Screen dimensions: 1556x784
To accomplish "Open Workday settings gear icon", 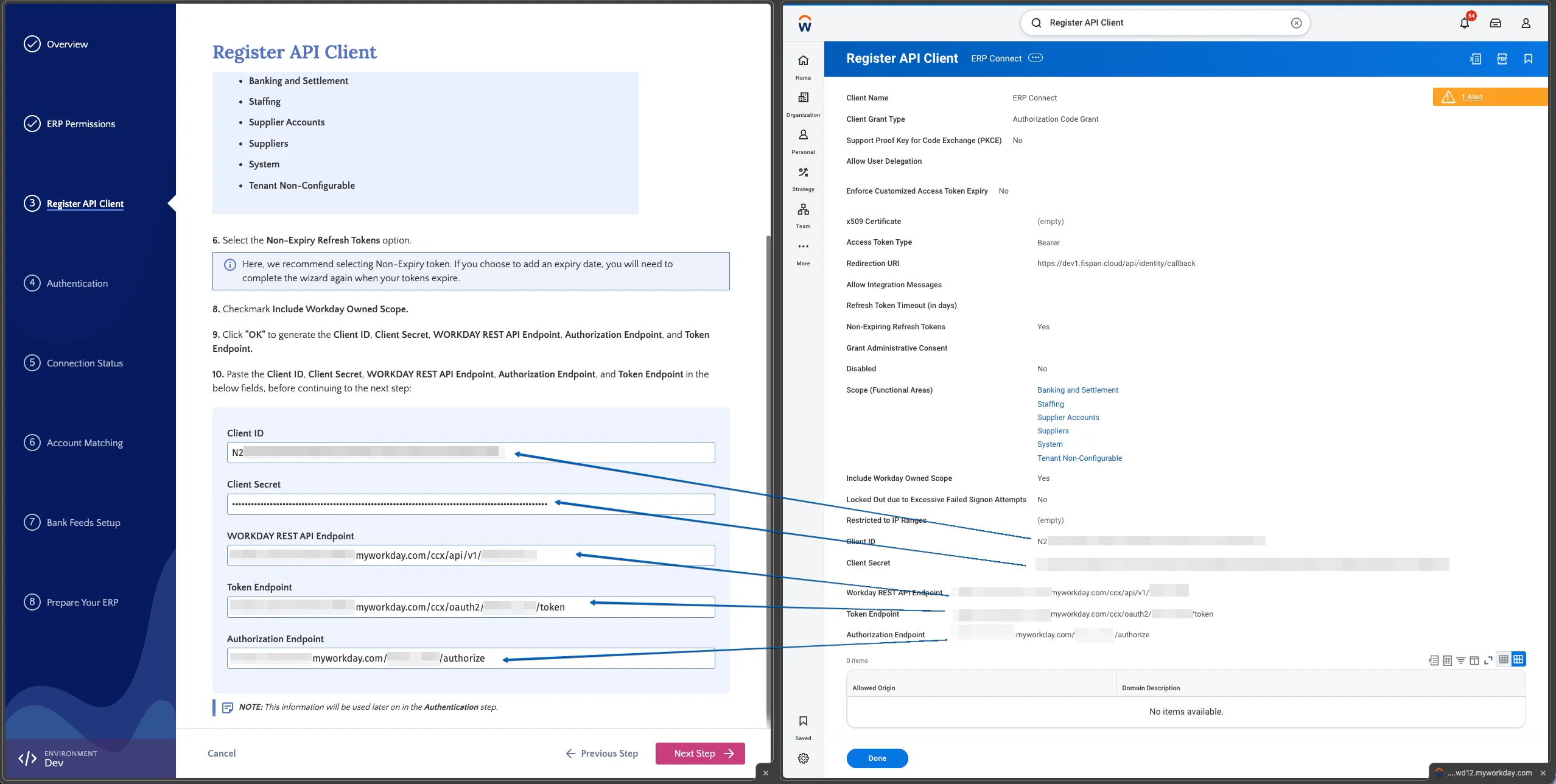I will click(803, 758).
